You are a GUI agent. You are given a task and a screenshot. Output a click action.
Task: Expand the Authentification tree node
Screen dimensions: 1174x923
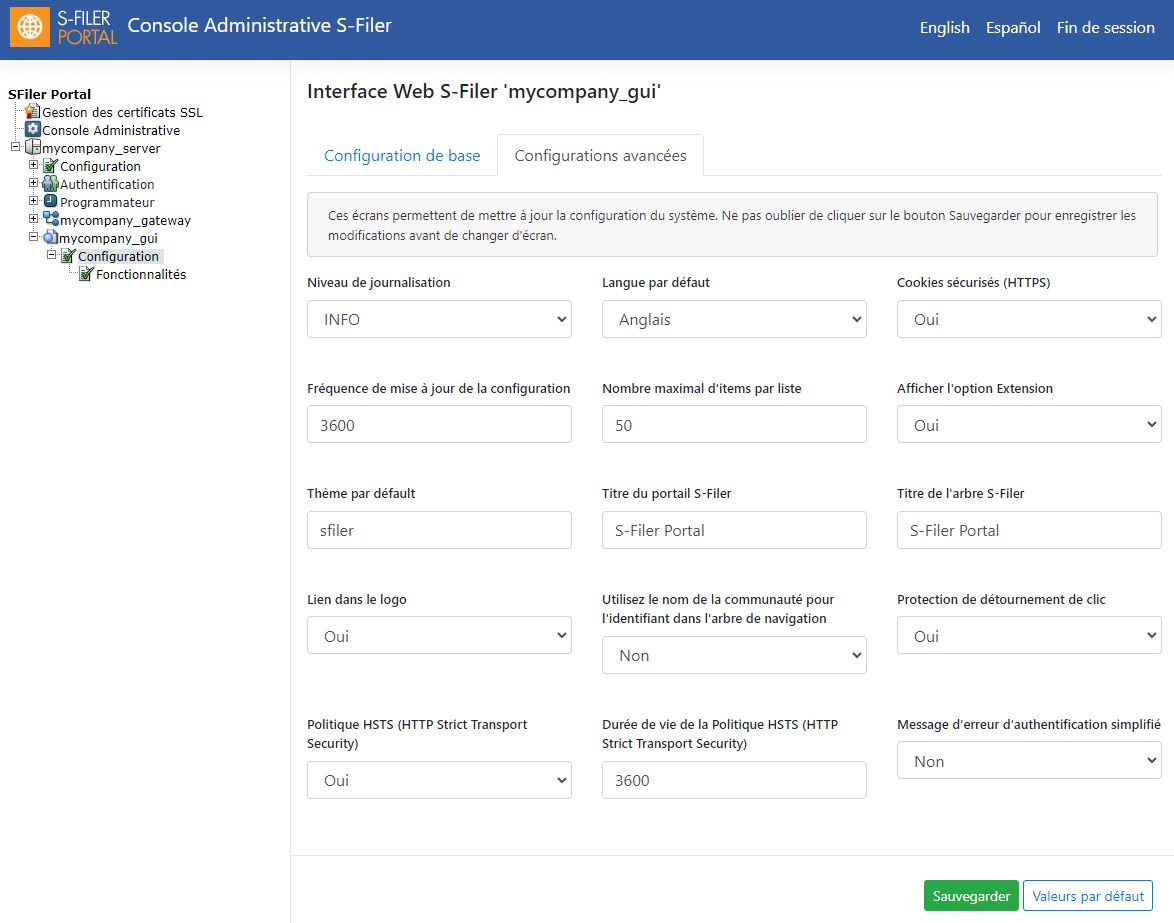click(x=33, y=183)
